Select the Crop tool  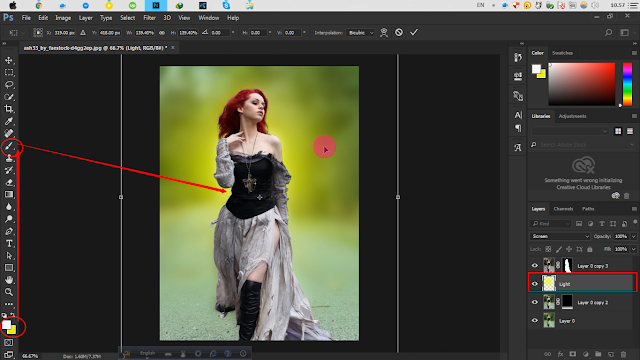click(9, 109)
